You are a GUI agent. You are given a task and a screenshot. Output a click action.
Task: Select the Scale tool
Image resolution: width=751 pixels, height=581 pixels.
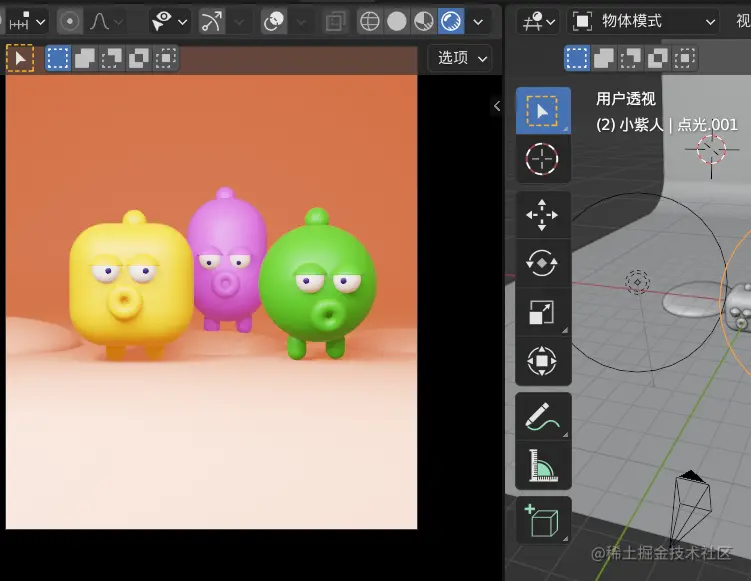coord(542,312)
